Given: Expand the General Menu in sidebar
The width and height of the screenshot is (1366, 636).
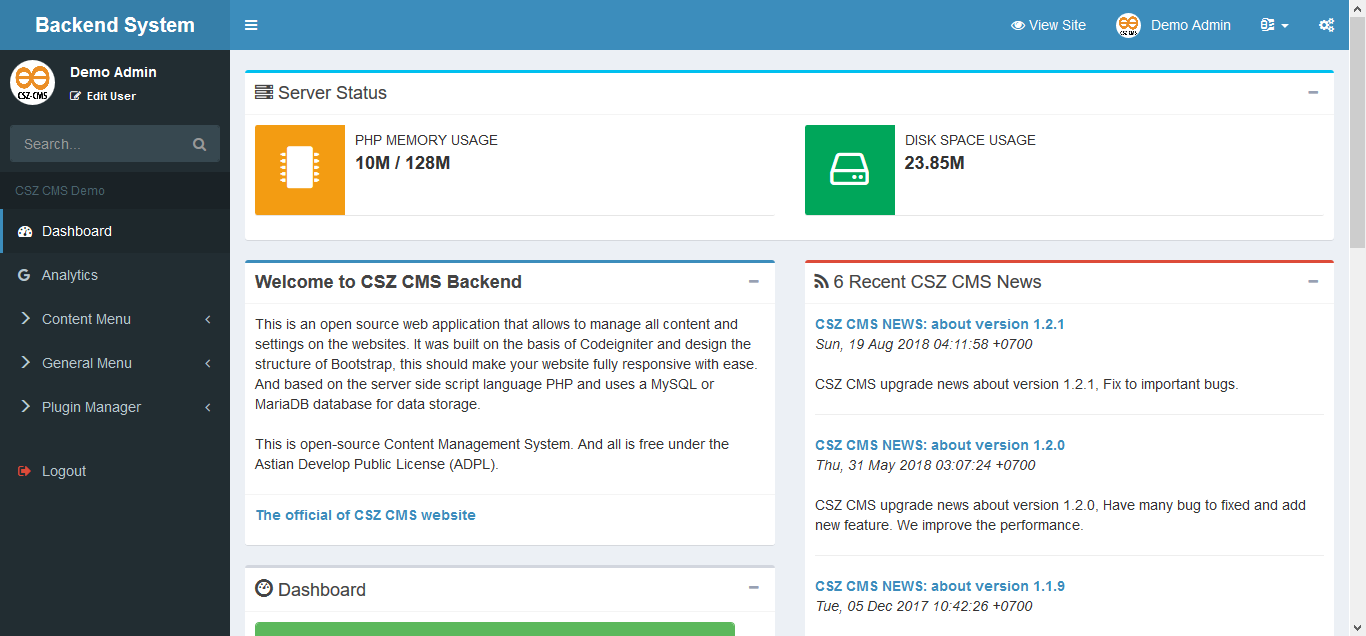Looking at the screenshot, I should [115, 363].
